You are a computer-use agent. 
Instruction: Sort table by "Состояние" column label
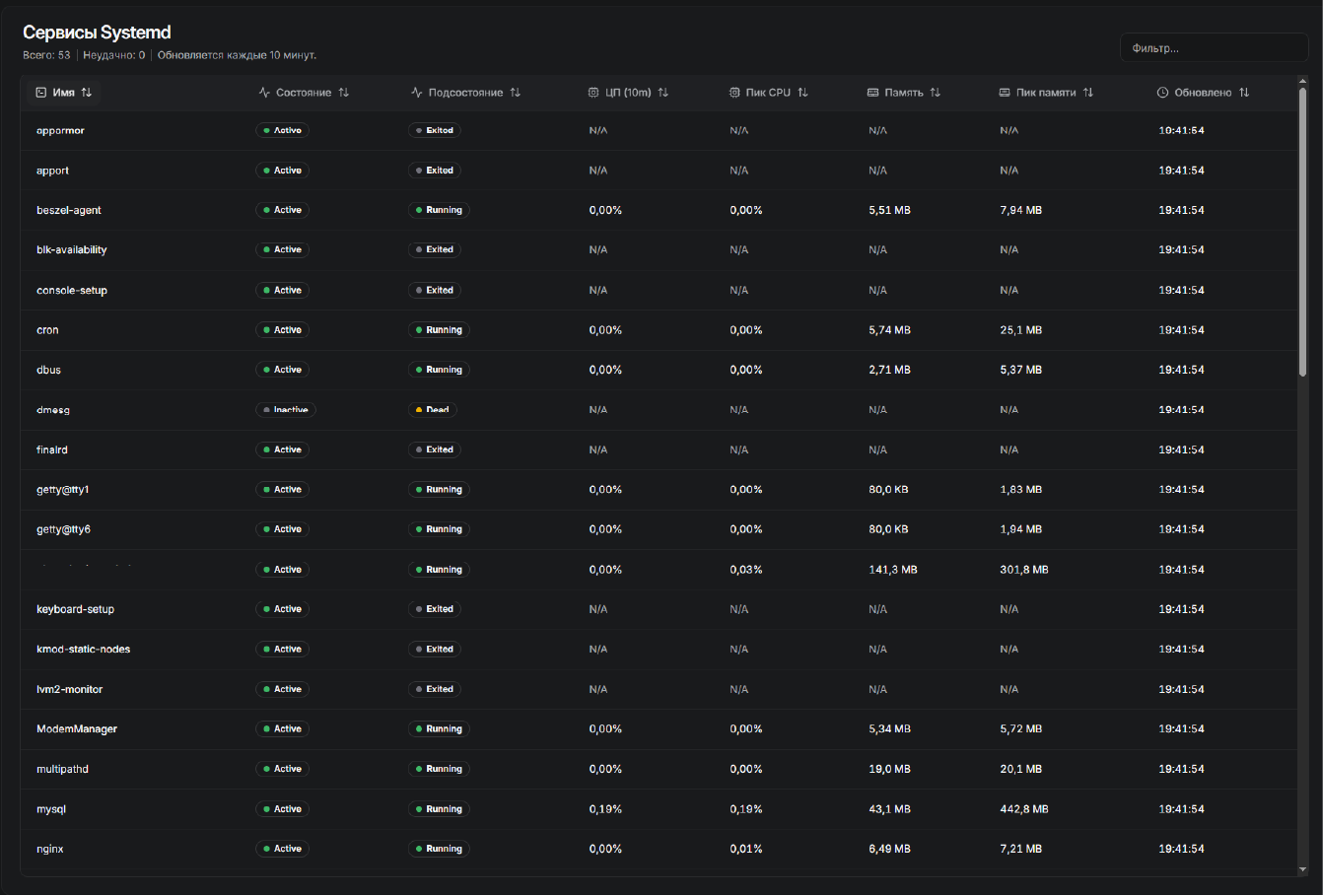(303, 93)
